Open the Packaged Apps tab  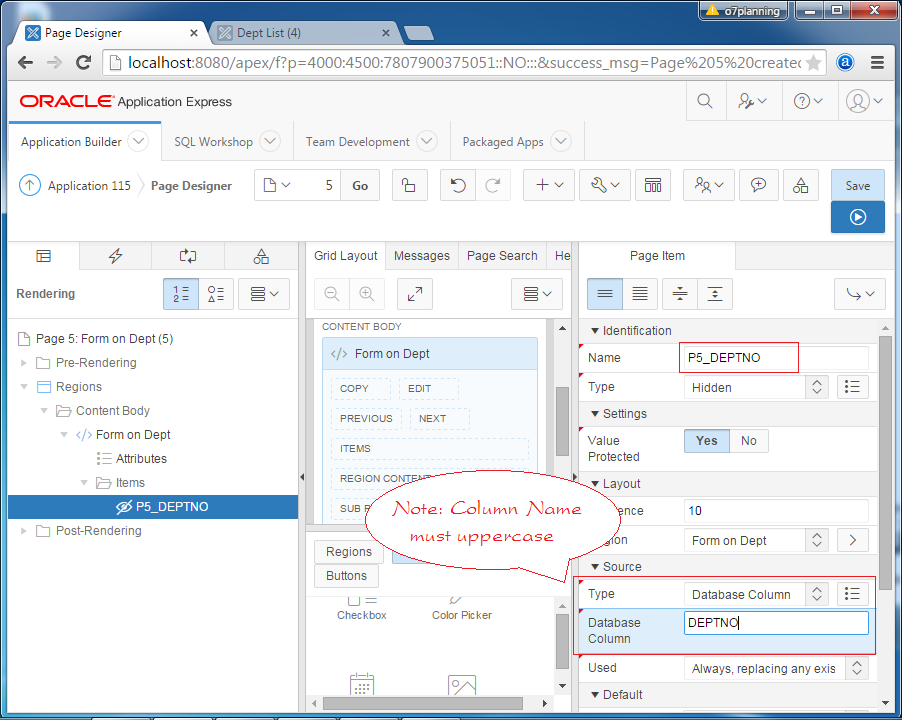[503, 141]
